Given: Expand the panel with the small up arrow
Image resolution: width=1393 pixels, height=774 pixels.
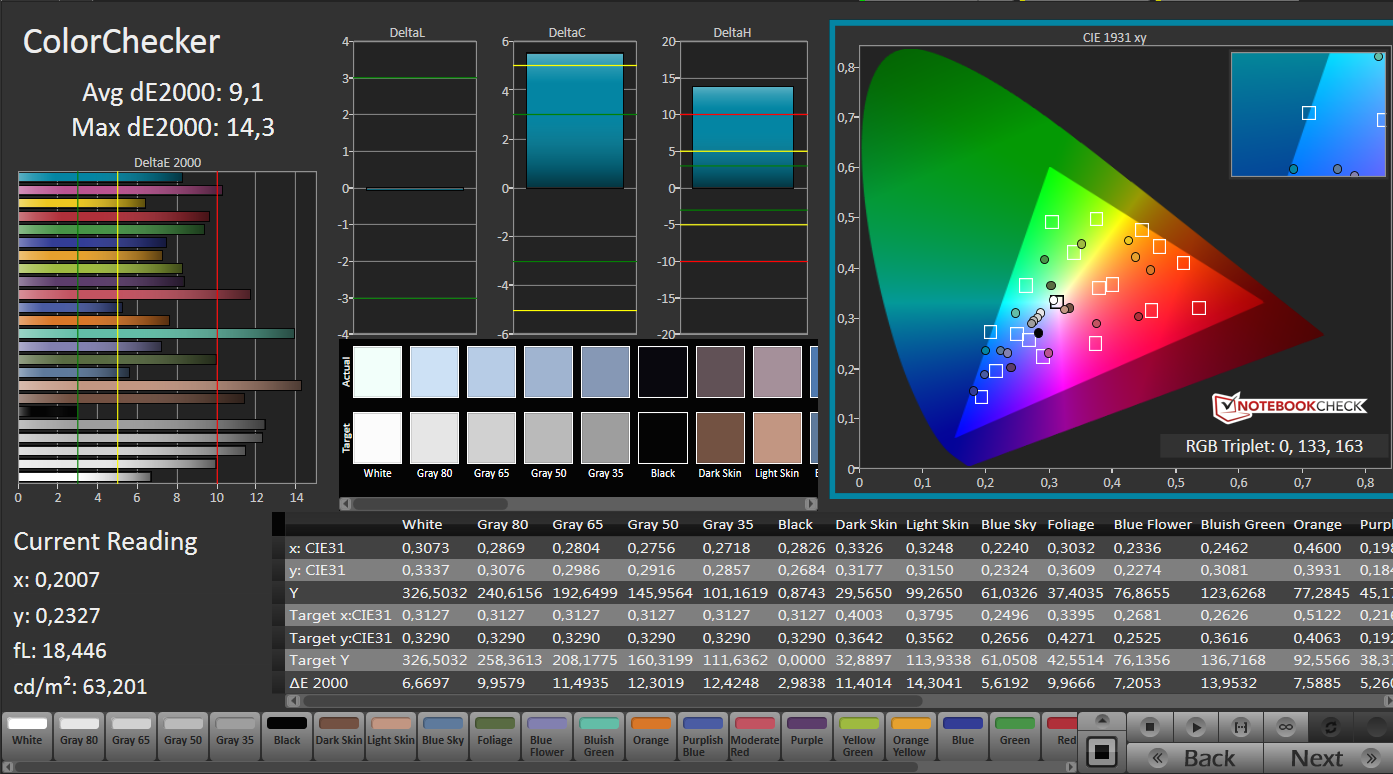Looking at the screenshot, I should [x=1102, y=720].
